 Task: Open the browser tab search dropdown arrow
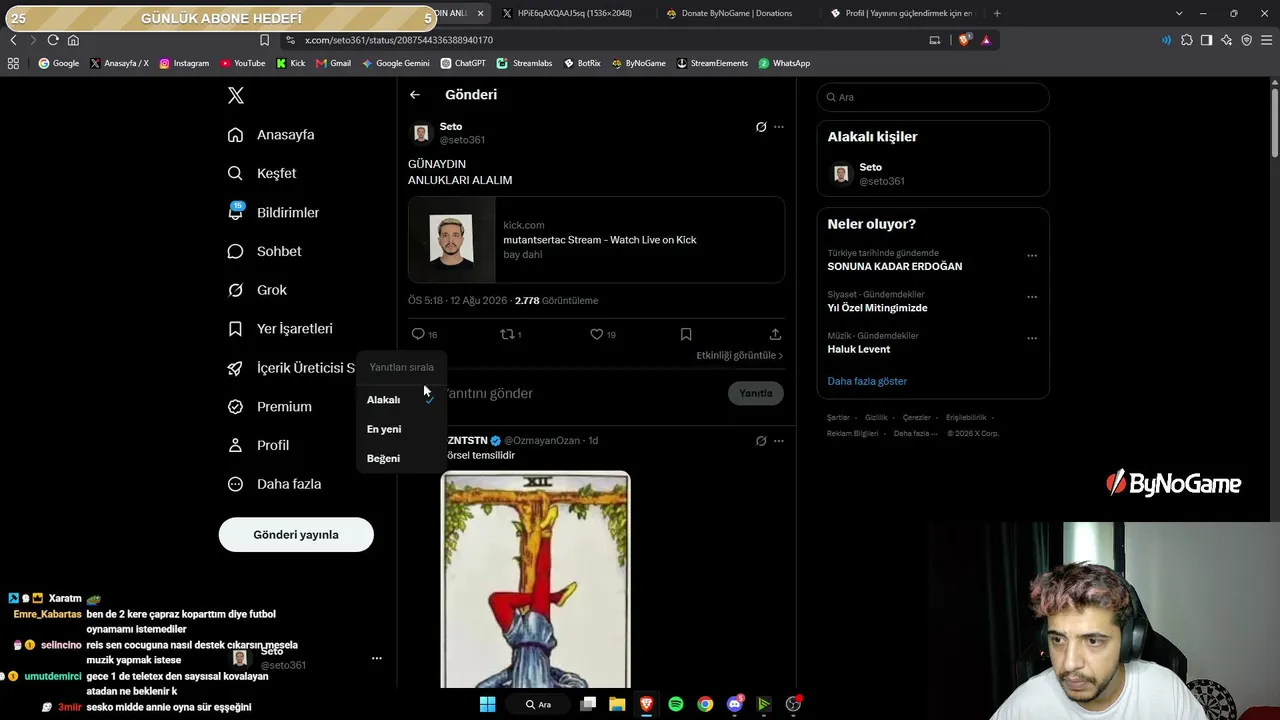(x=1179, y=13)
